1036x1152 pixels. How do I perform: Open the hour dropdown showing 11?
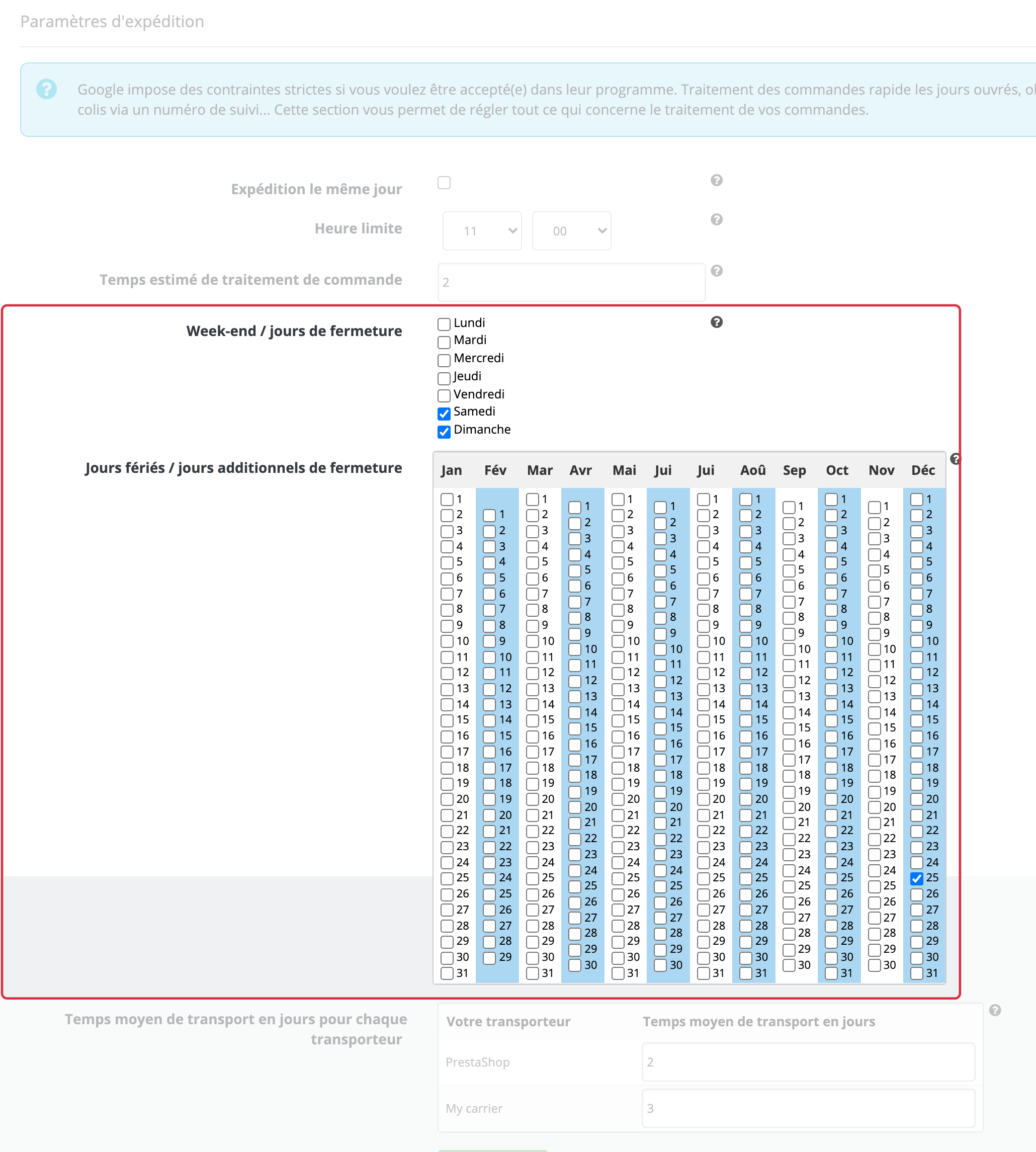pyautogui.click(x=482, y=231)
